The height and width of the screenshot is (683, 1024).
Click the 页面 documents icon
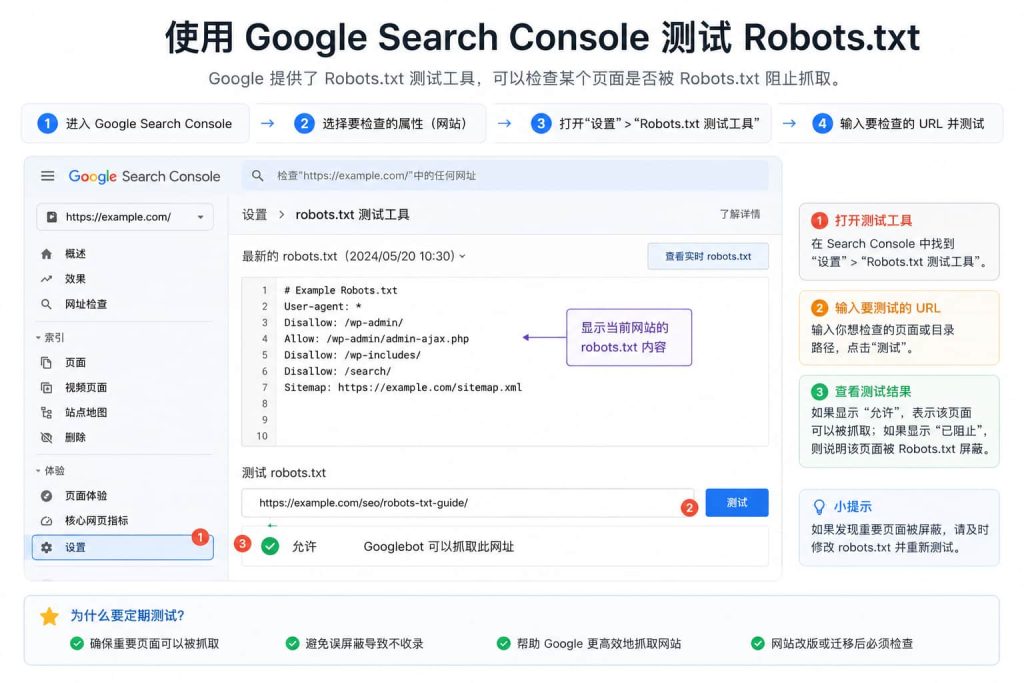(x=46, y=362)
